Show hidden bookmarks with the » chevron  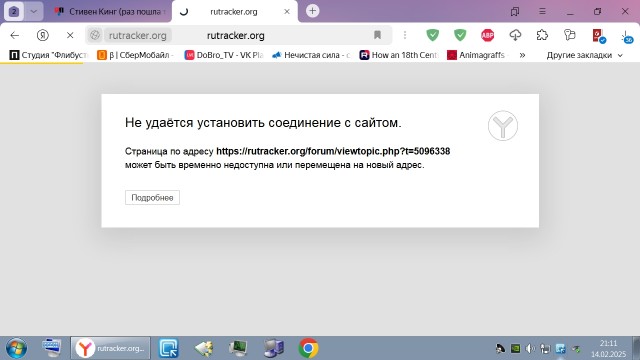pos(522,55)
